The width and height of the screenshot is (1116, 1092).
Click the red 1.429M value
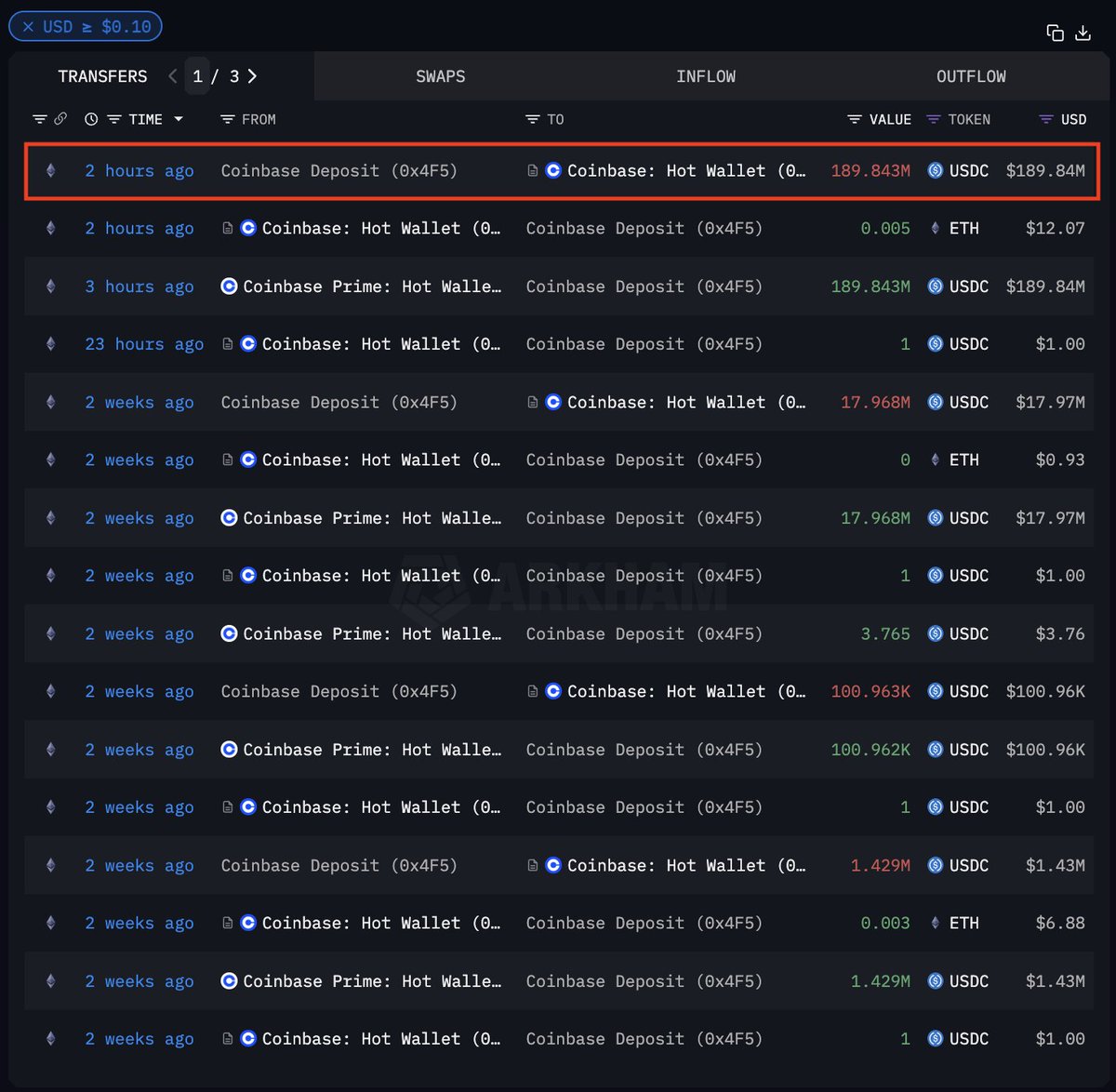coord(881,865)
